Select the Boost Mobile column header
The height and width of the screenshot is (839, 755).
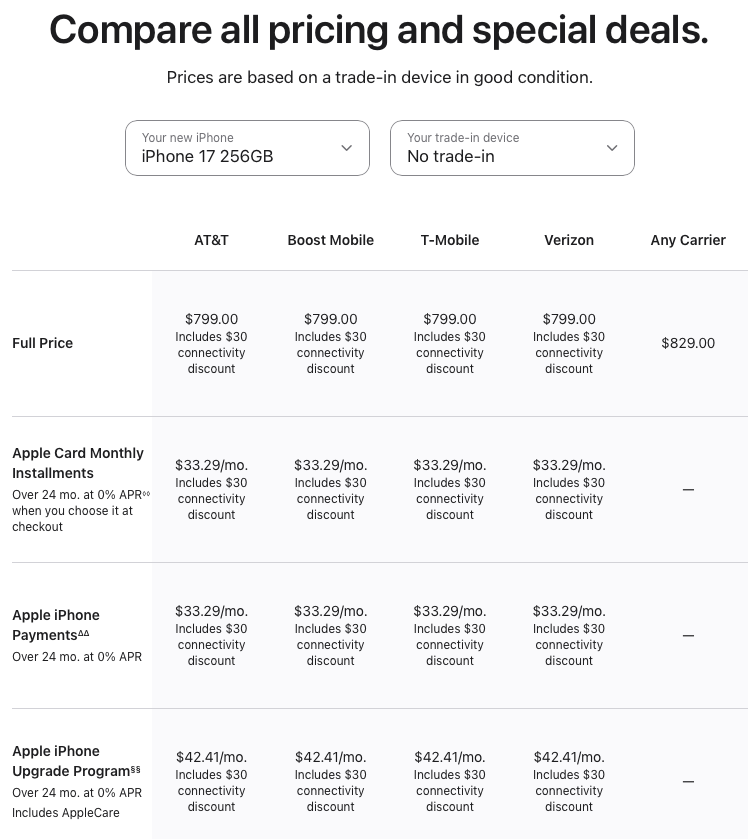click(x=330, y=240)
